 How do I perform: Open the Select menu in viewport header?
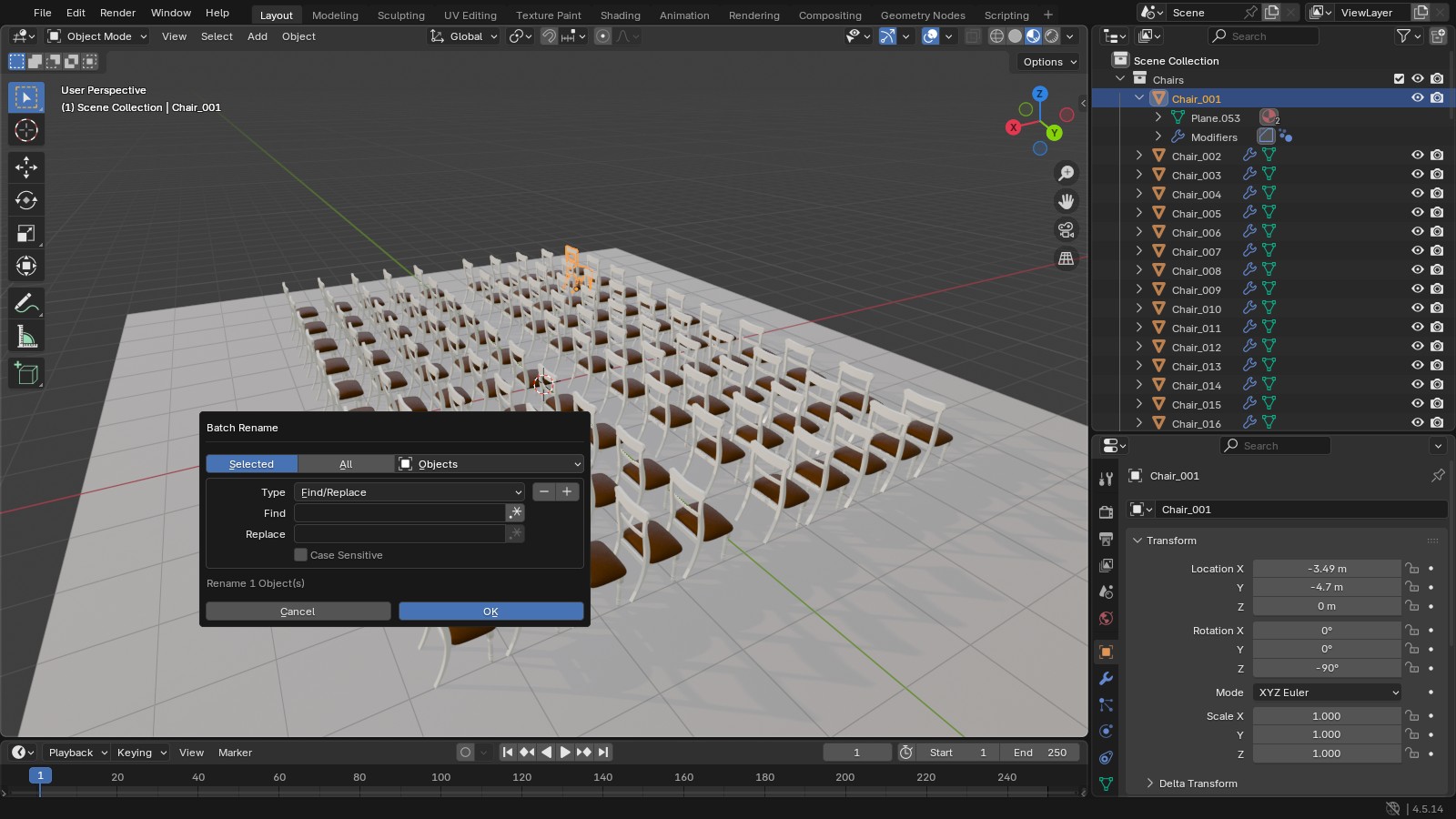point(217,36)
